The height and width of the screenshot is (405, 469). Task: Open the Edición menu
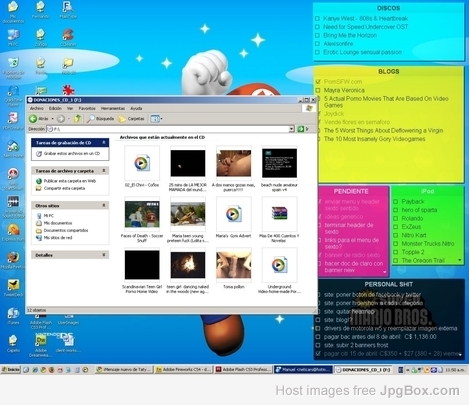click(55, 108)
